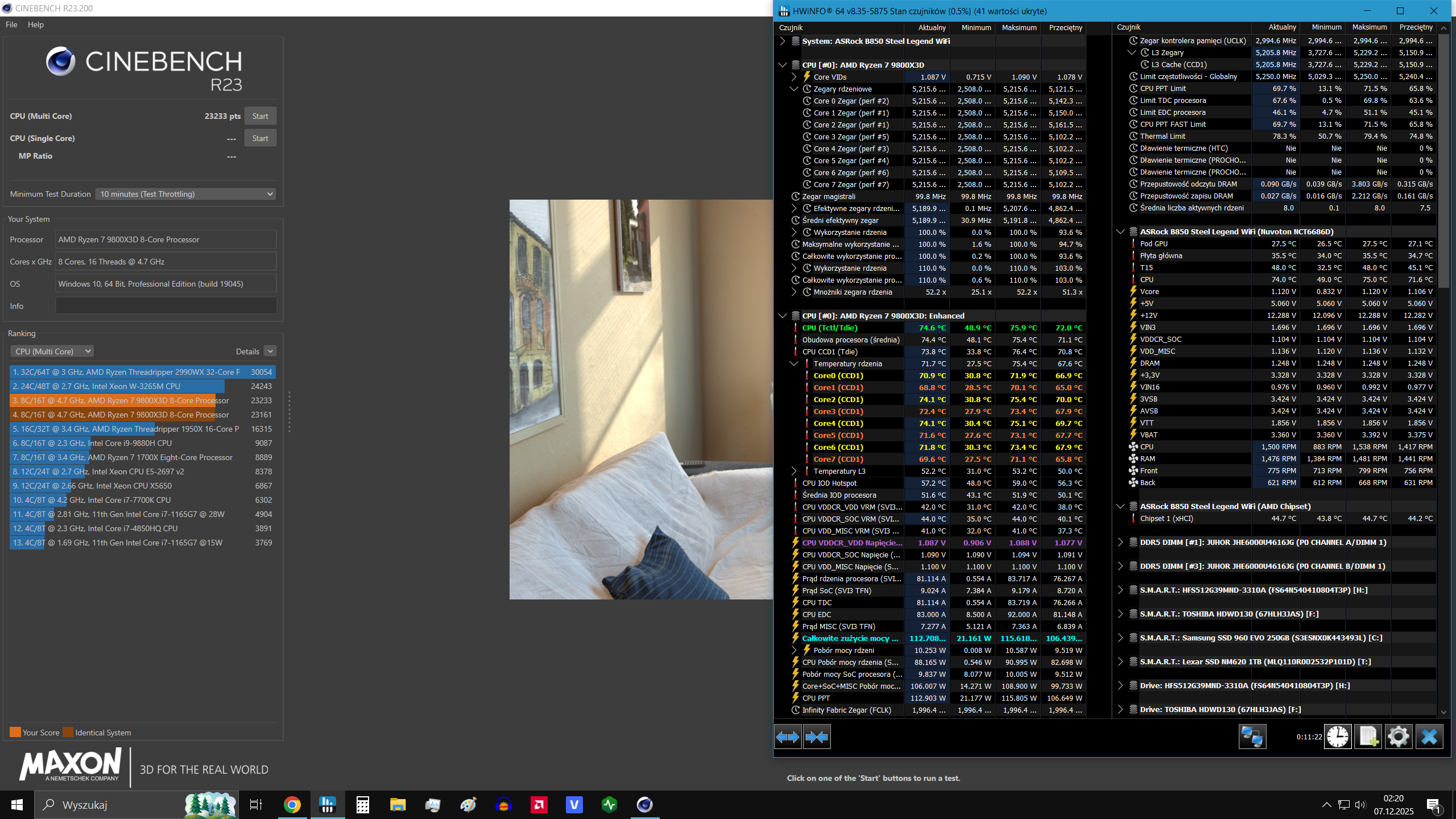Viewport: 1456px width, 819px height.
Task: Open the Cinebench File menu
Action: [x=11, y=24]
